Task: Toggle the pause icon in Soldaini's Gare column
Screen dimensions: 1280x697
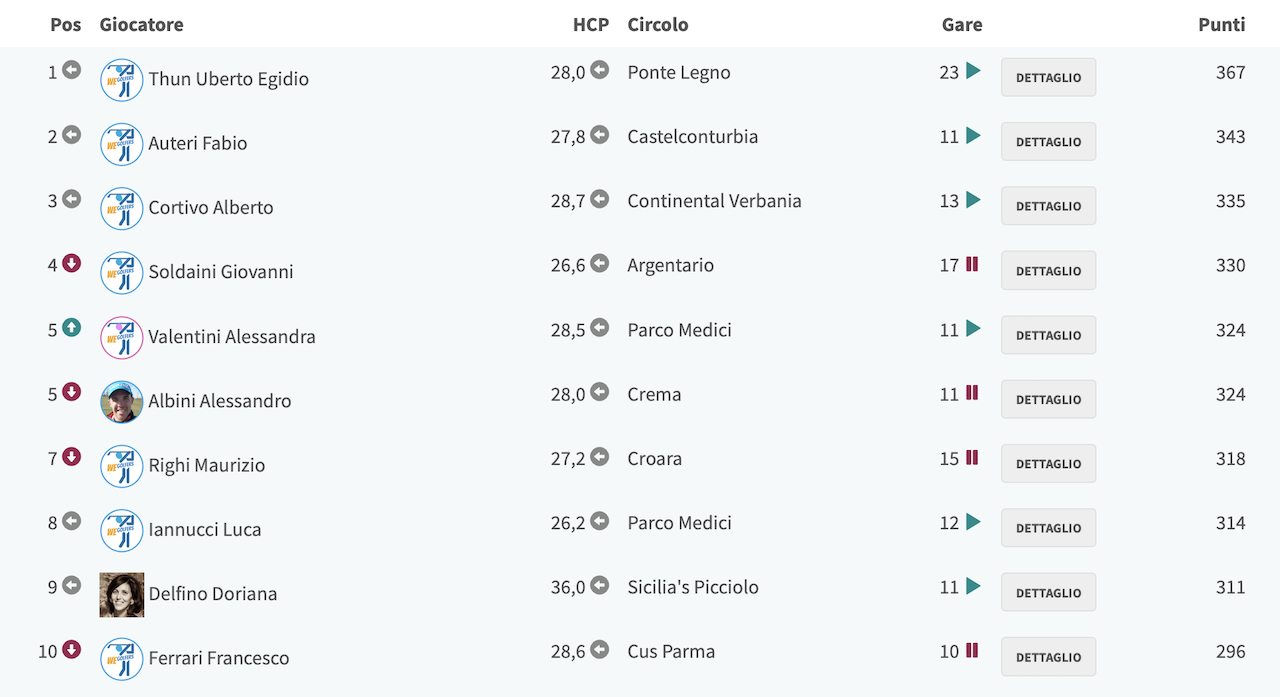Action: (972, 264)
